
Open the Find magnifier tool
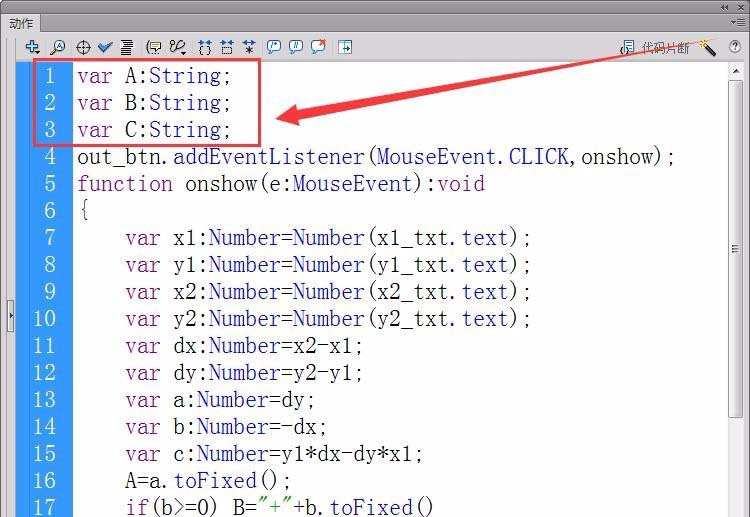click(x=58, y=47)
